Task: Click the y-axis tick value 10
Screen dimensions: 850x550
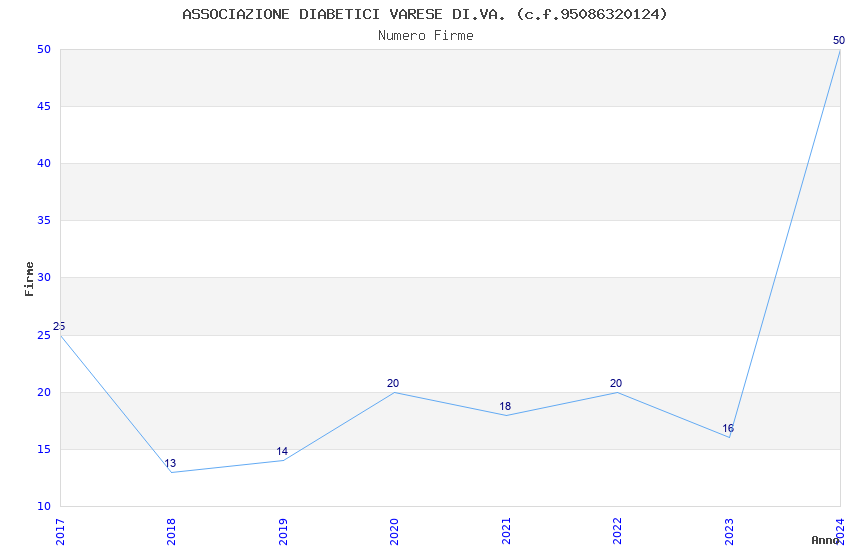Action: click(44, 506)
